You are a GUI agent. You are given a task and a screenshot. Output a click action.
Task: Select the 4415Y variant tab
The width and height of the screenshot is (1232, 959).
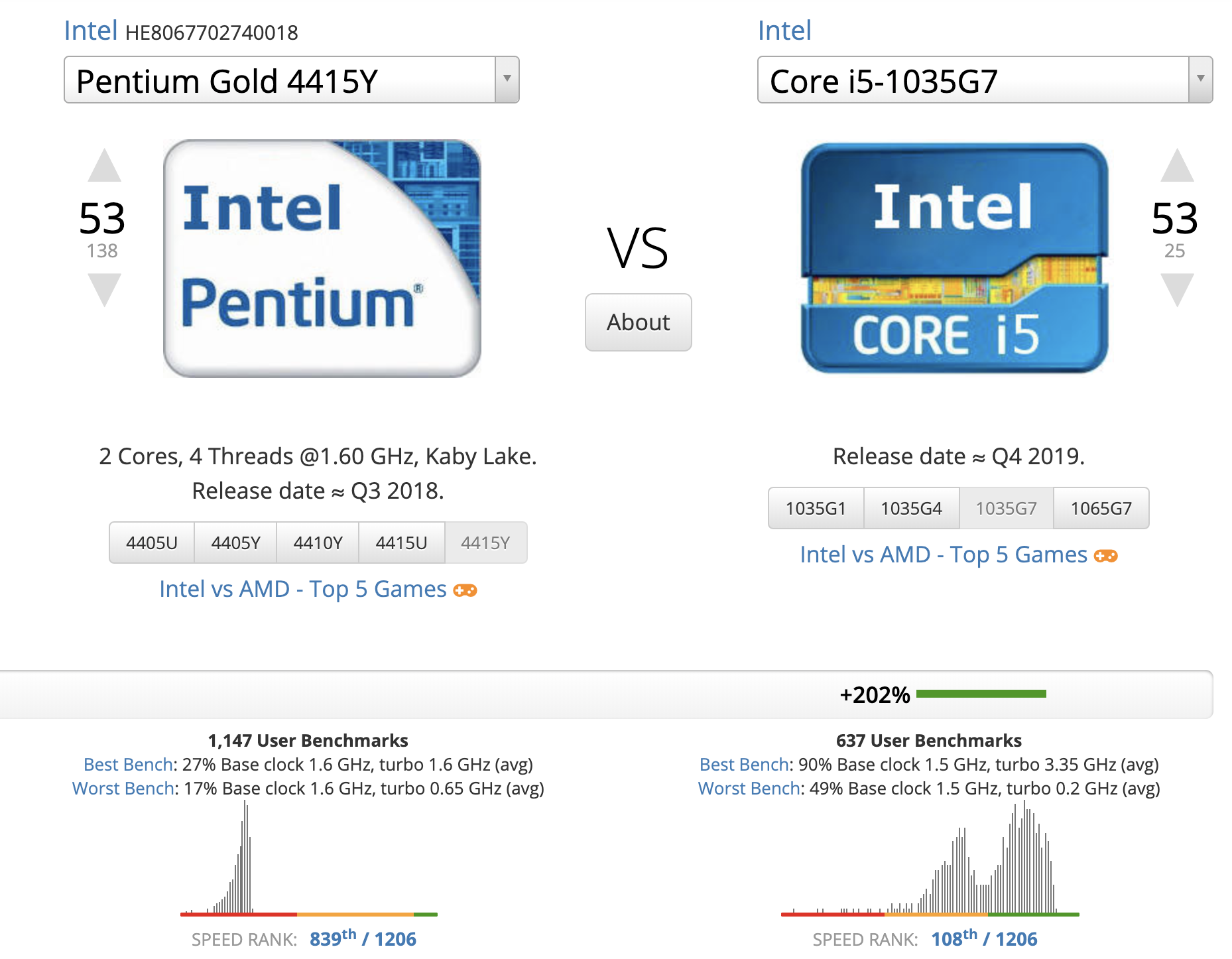click(485, 543)
